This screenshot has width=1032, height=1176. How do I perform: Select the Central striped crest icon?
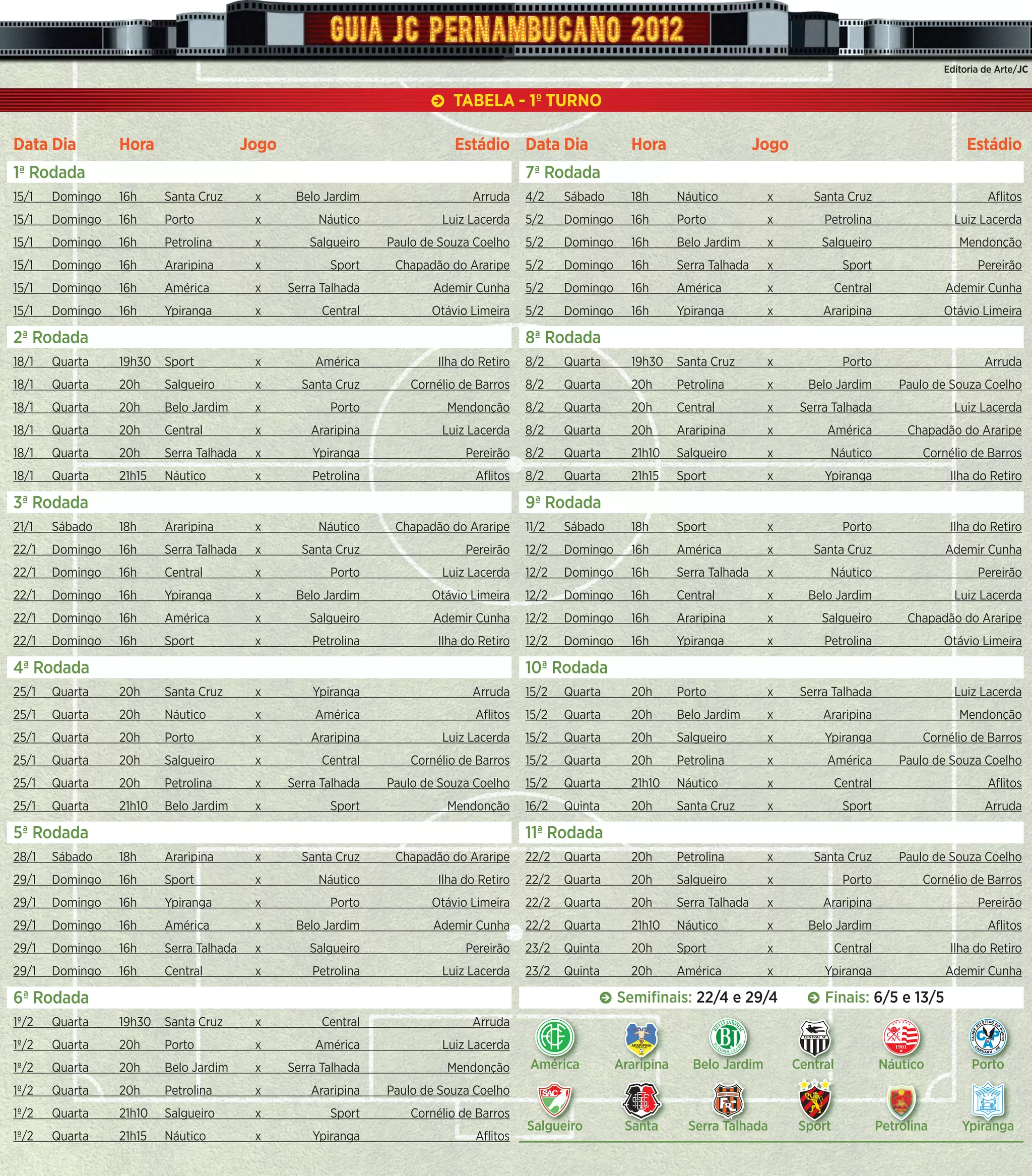point(814,1038)
